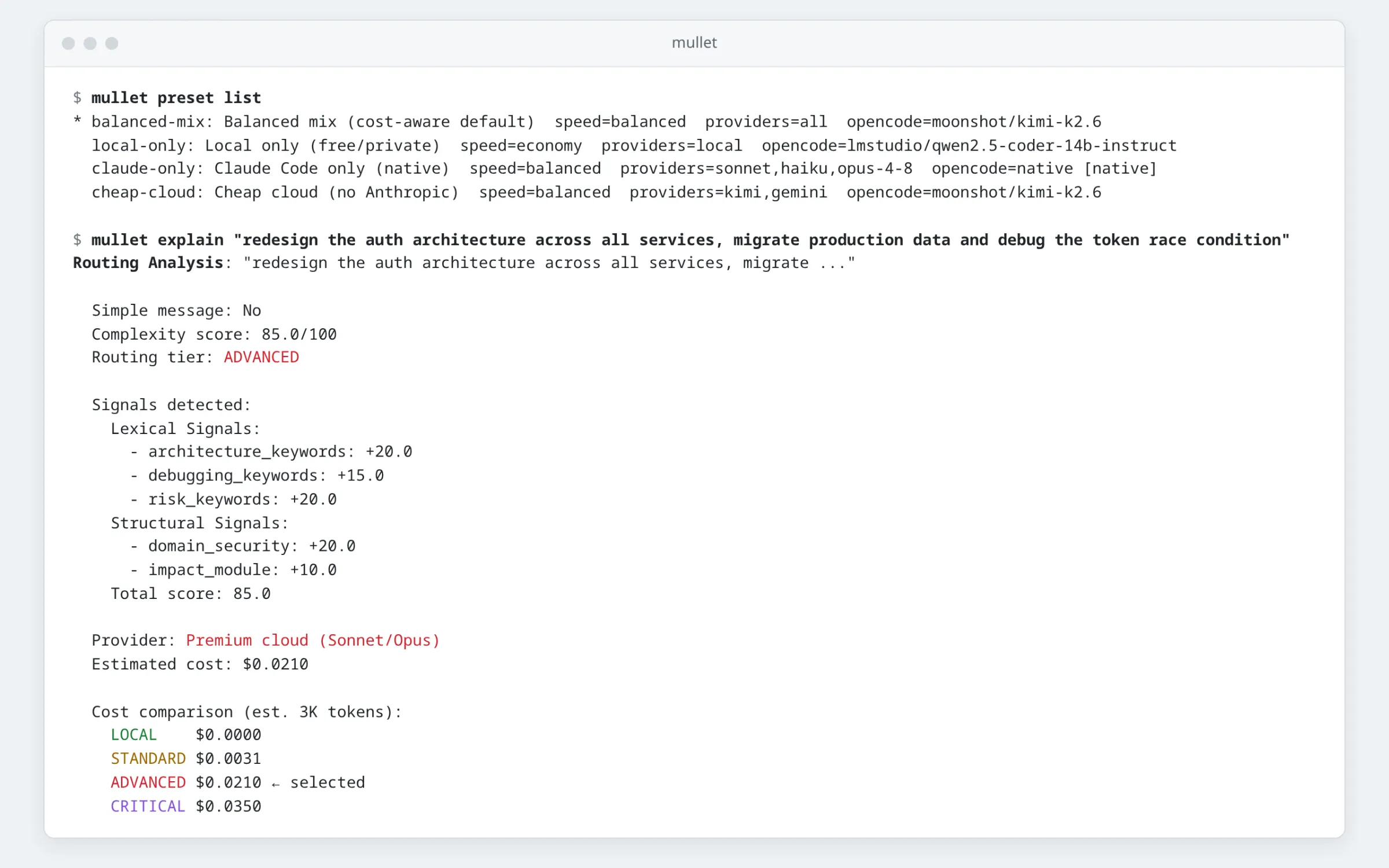Click 'opencode=lmstudio/qwen2.5-coder-14b-instruct' text
The image size is (1389, 868).
click(x=969, y=145)
